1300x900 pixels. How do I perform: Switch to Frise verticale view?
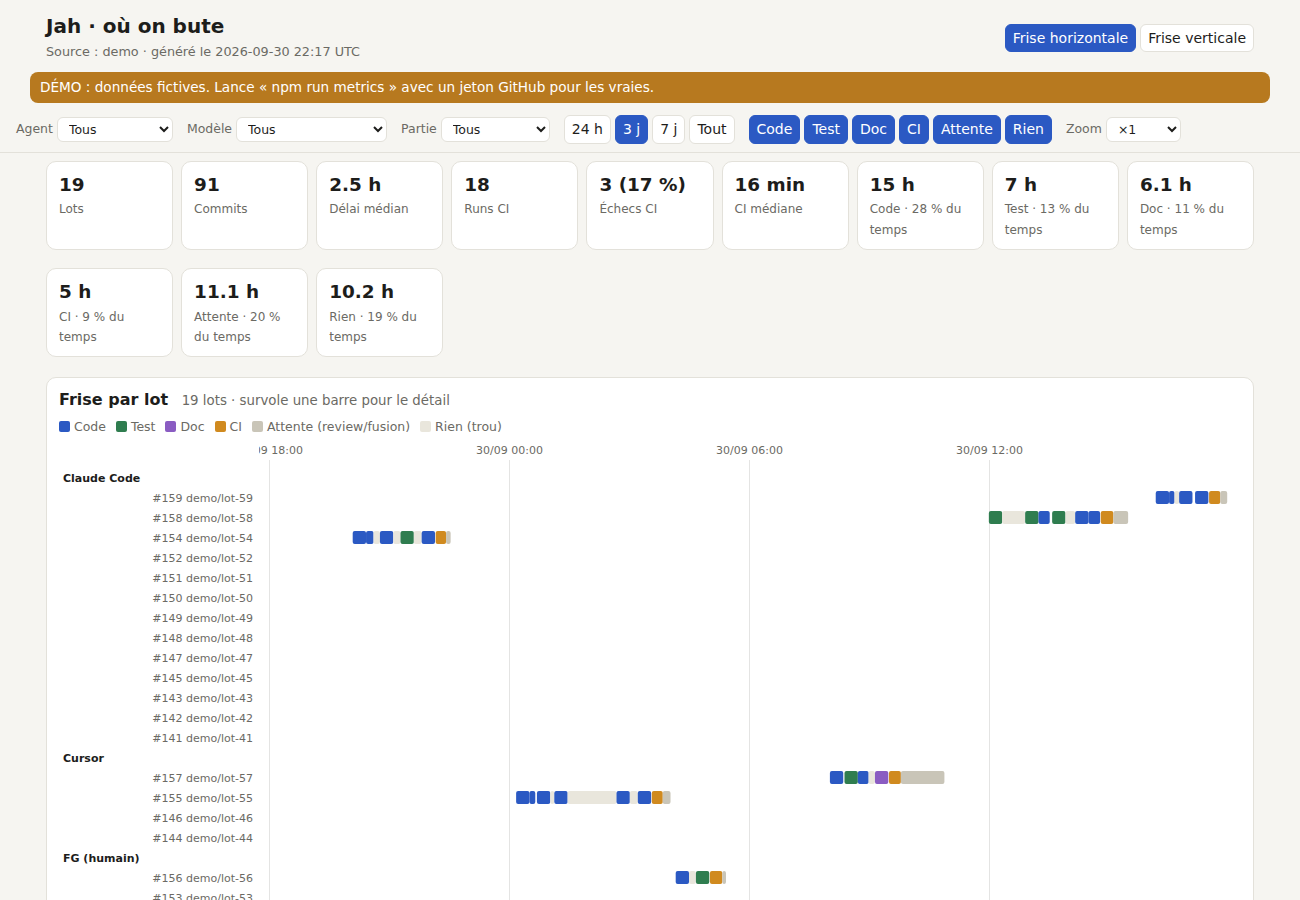(x=1197, y=38)
